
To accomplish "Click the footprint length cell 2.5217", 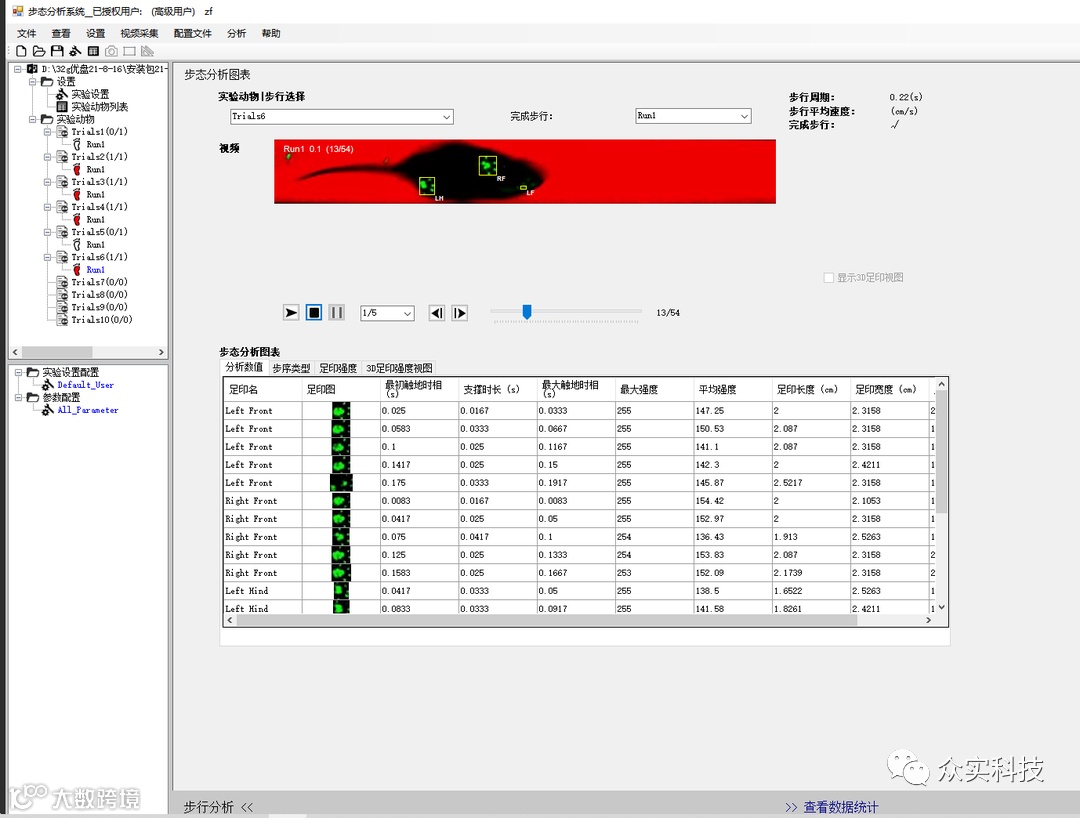I will click(811, 483).
